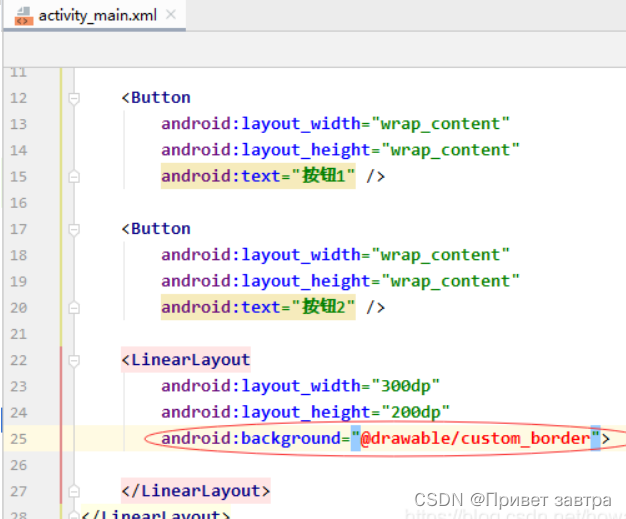This screenshot has width=626, height=519.
Task: Click the XML file icon on activity_main.xml tab
Action: [x=24, y=16]
